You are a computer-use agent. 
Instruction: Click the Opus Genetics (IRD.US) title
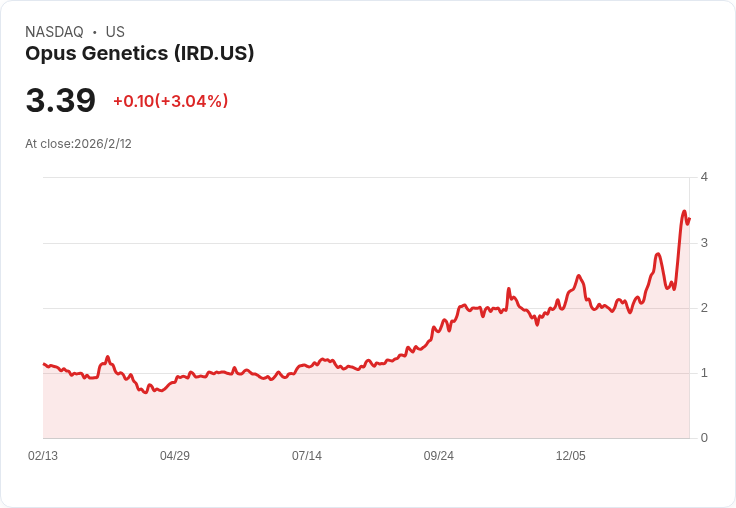pyautogui.click(x=139, y=54)
